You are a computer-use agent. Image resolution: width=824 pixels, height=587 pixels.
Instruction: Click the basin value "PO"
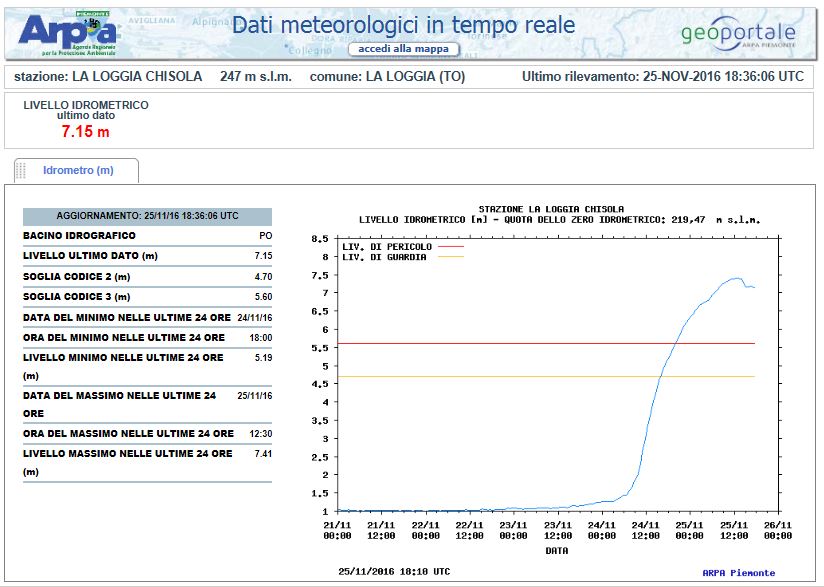265,235
